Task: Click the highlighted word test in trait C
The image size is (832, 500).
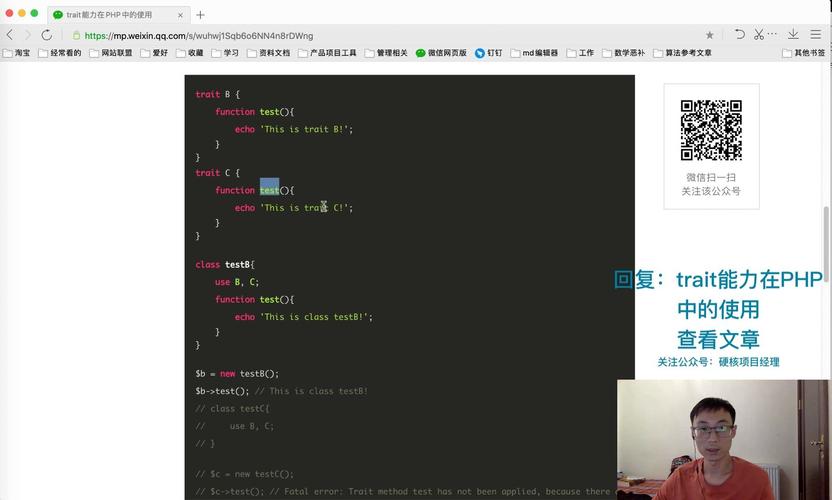Action: click(269, 189)
